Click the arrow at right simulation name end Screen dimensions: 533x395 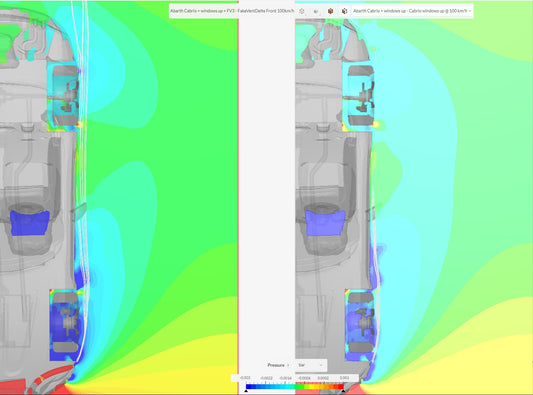(470, 11)
